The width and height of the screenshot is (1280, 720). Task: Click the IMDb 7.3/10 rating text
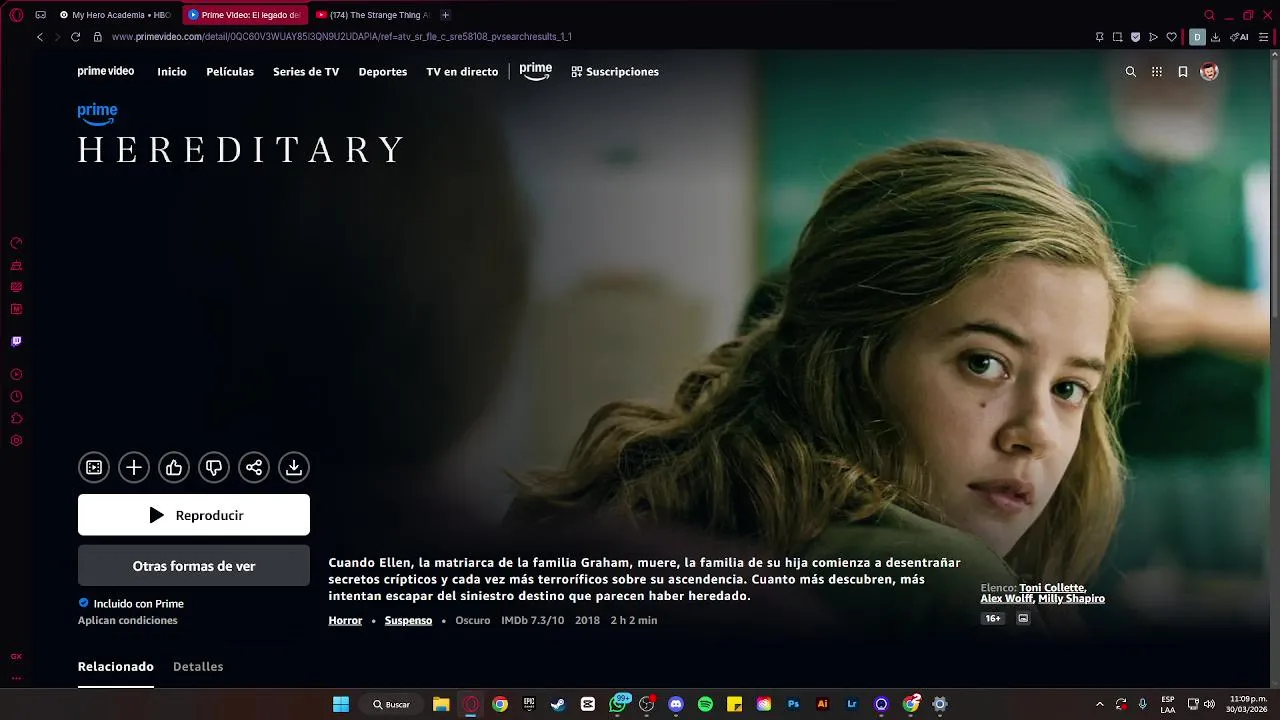tap(533, 621)
